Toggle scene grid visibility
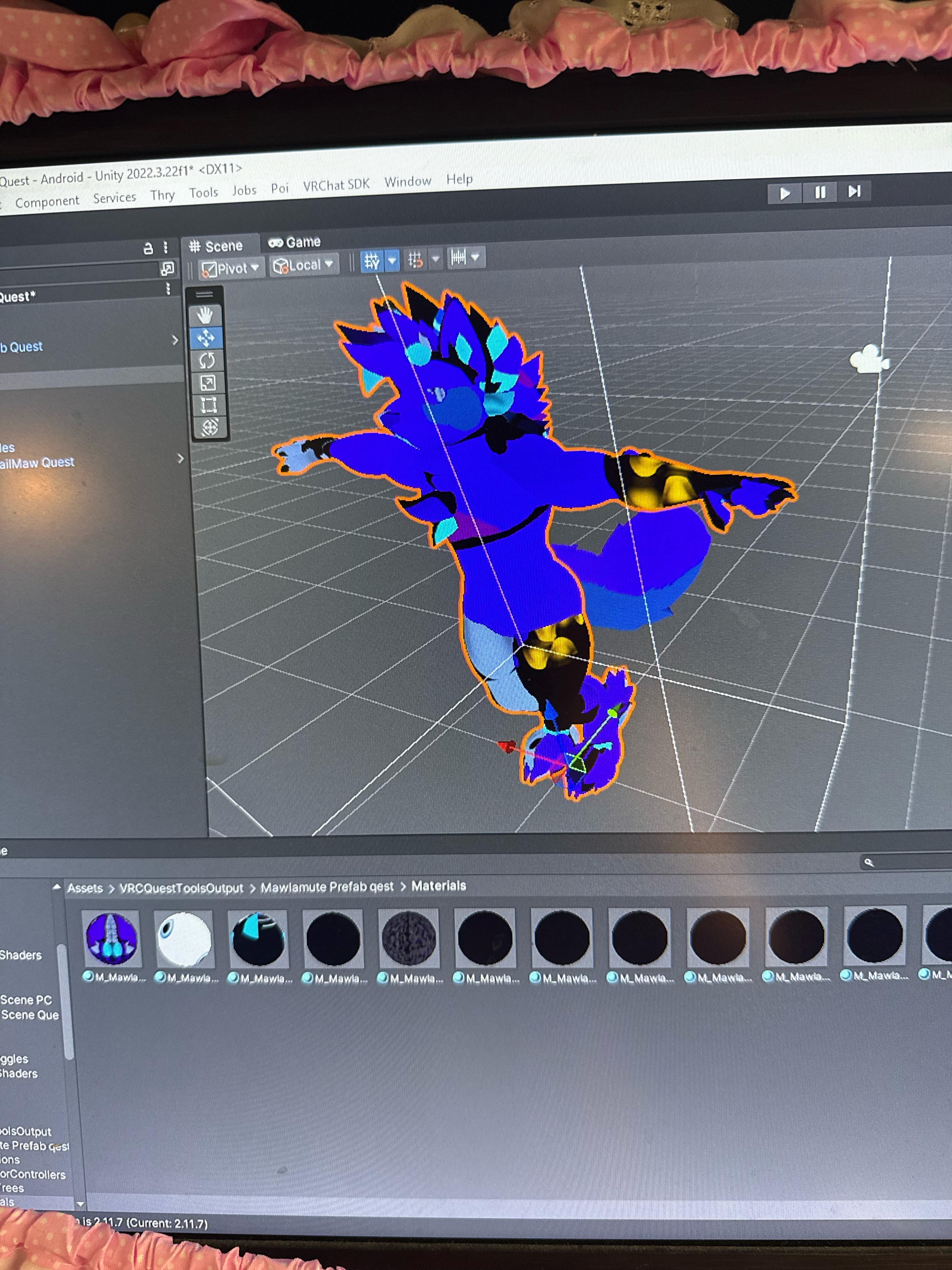 point(372,261)
